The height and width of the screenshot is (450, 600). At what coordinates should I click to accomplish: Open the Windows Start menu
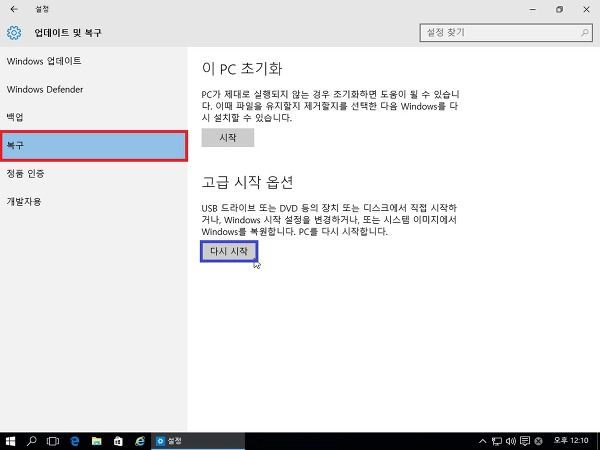10,441
